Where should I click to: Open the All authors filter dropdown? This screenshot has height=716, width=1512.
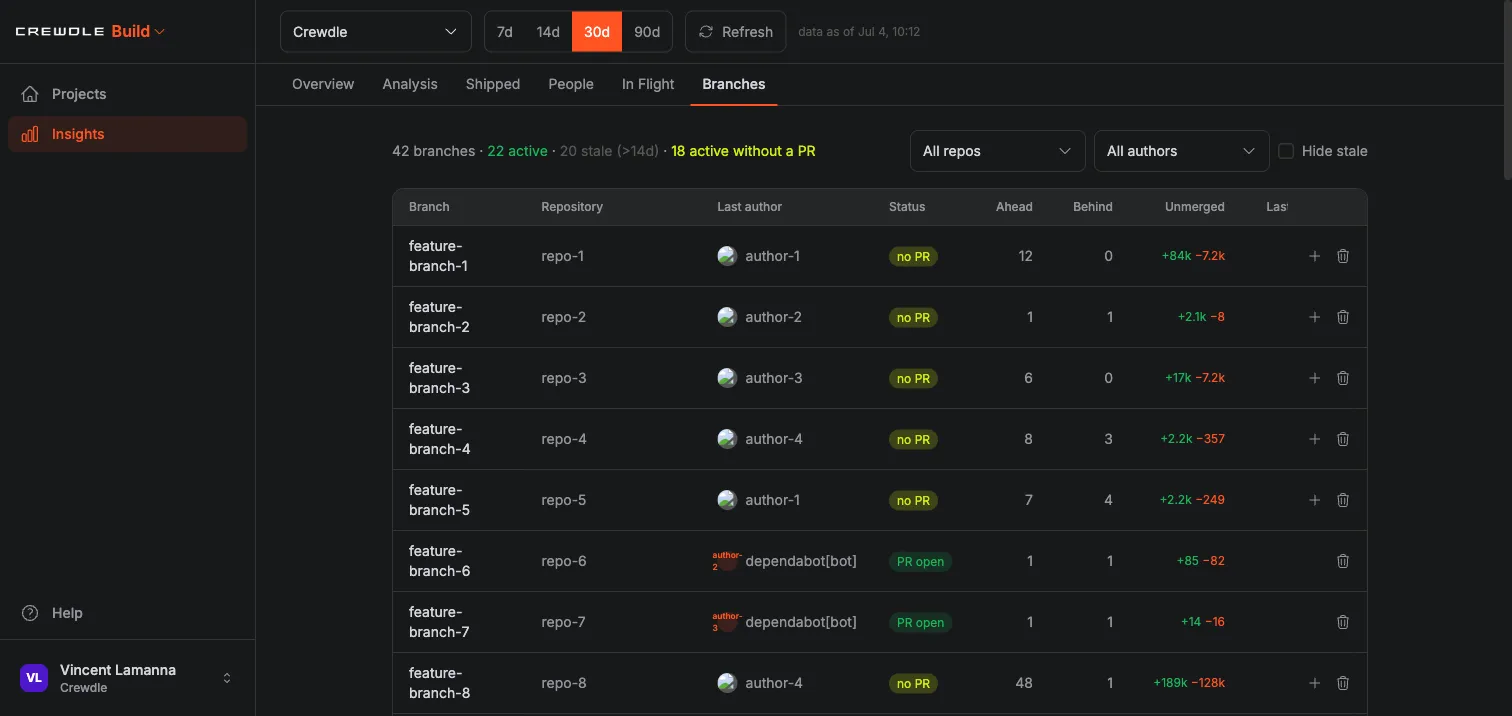click(x=1182, y=151)
